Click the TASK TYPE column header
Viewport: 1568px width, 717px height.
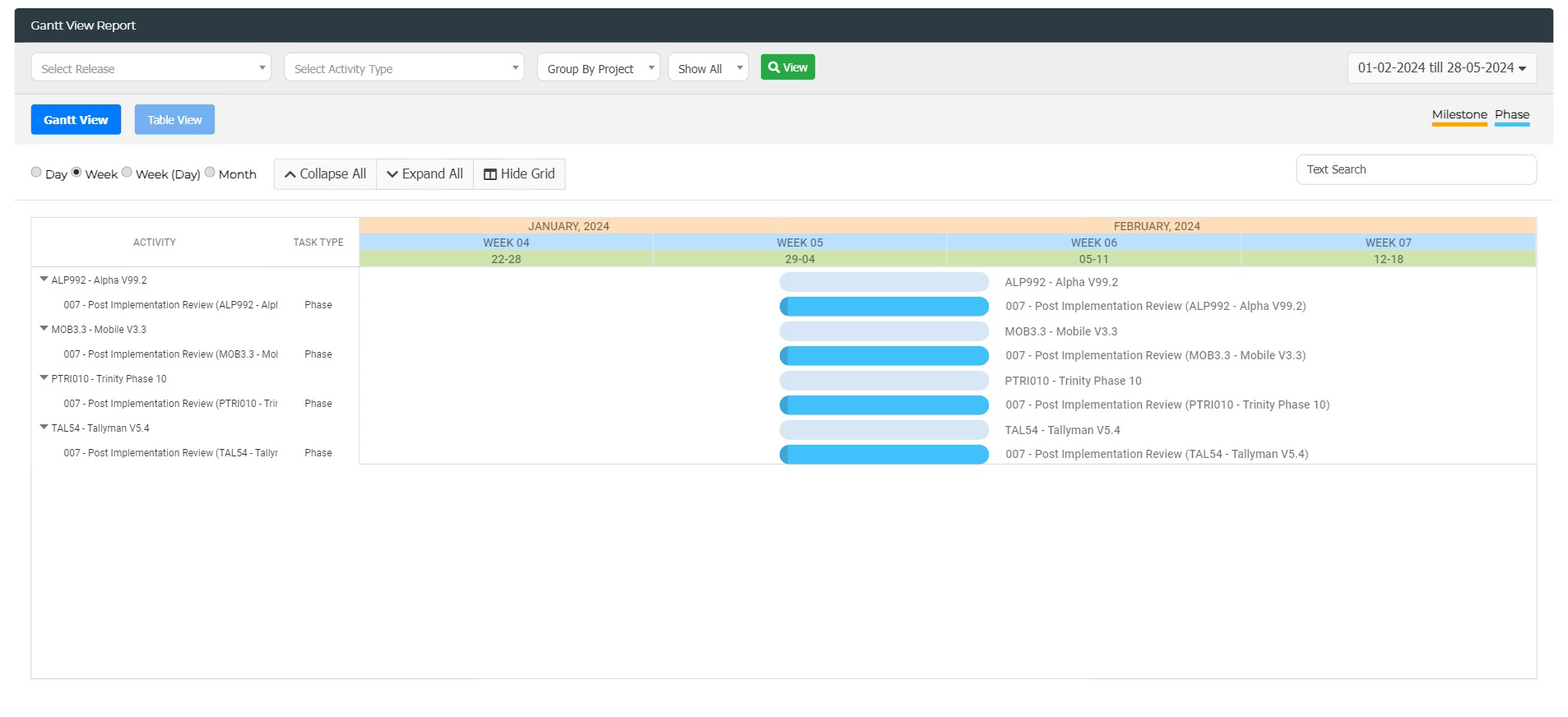(x=318, y=243)
